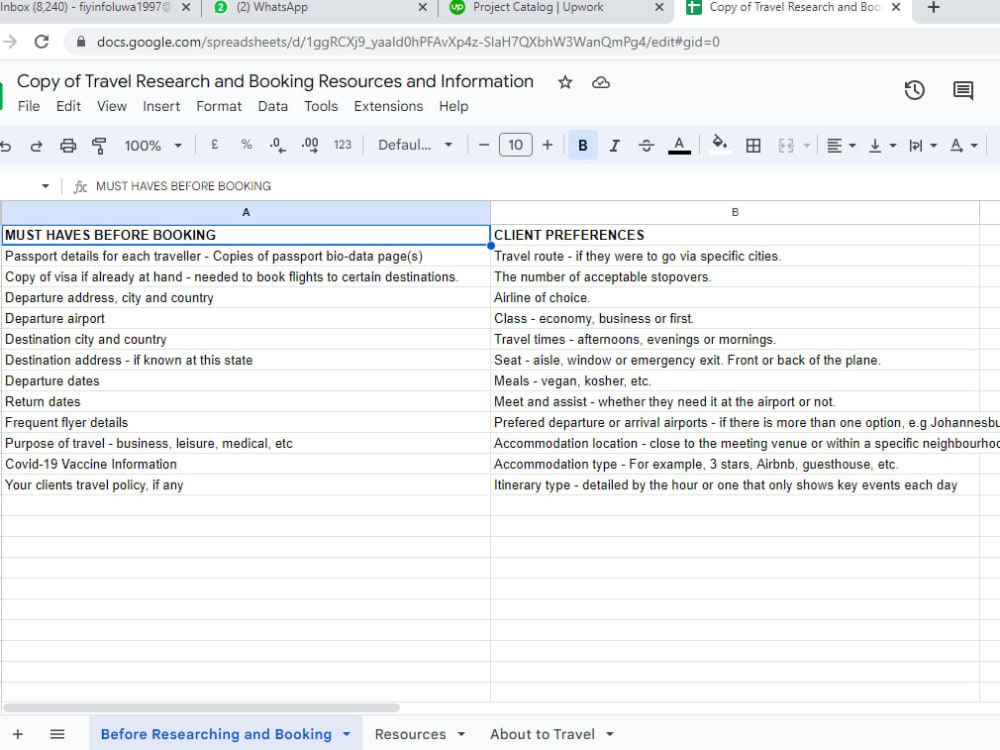Click the print icon
The image size is (1000, 750).
pyautogui.click(x=68, y=145)
